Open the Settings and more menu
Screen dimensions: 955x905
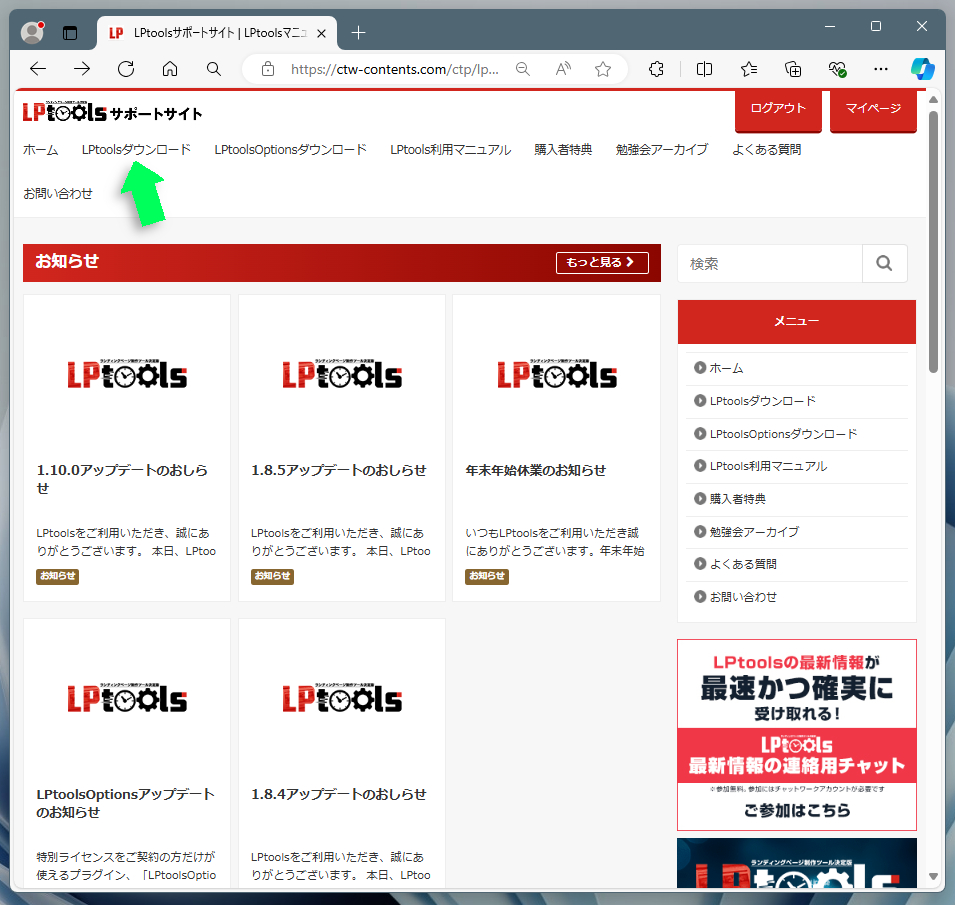click(x=881, y=69)
